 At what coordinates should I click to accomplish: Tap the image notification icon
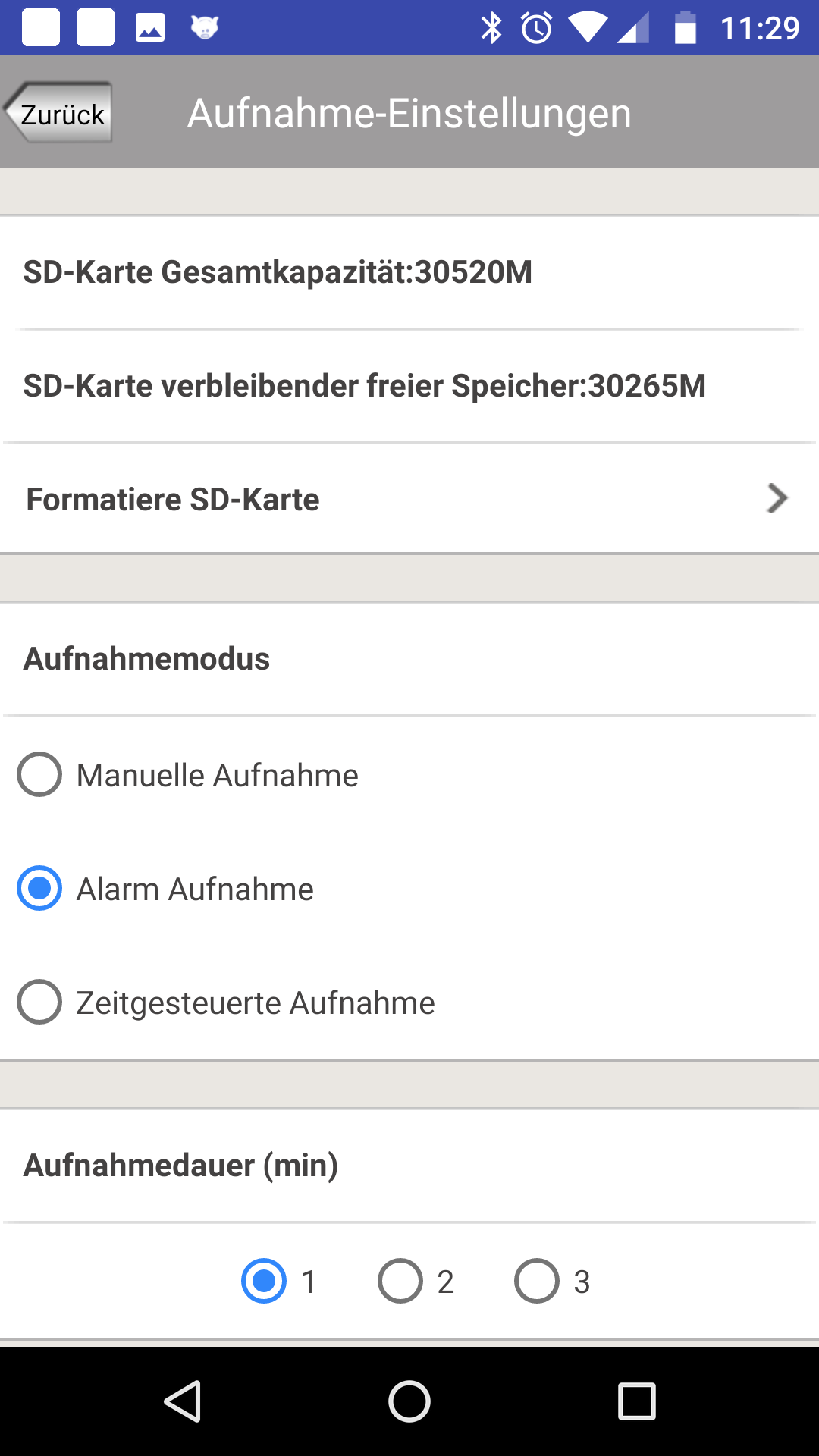point(150,28)
